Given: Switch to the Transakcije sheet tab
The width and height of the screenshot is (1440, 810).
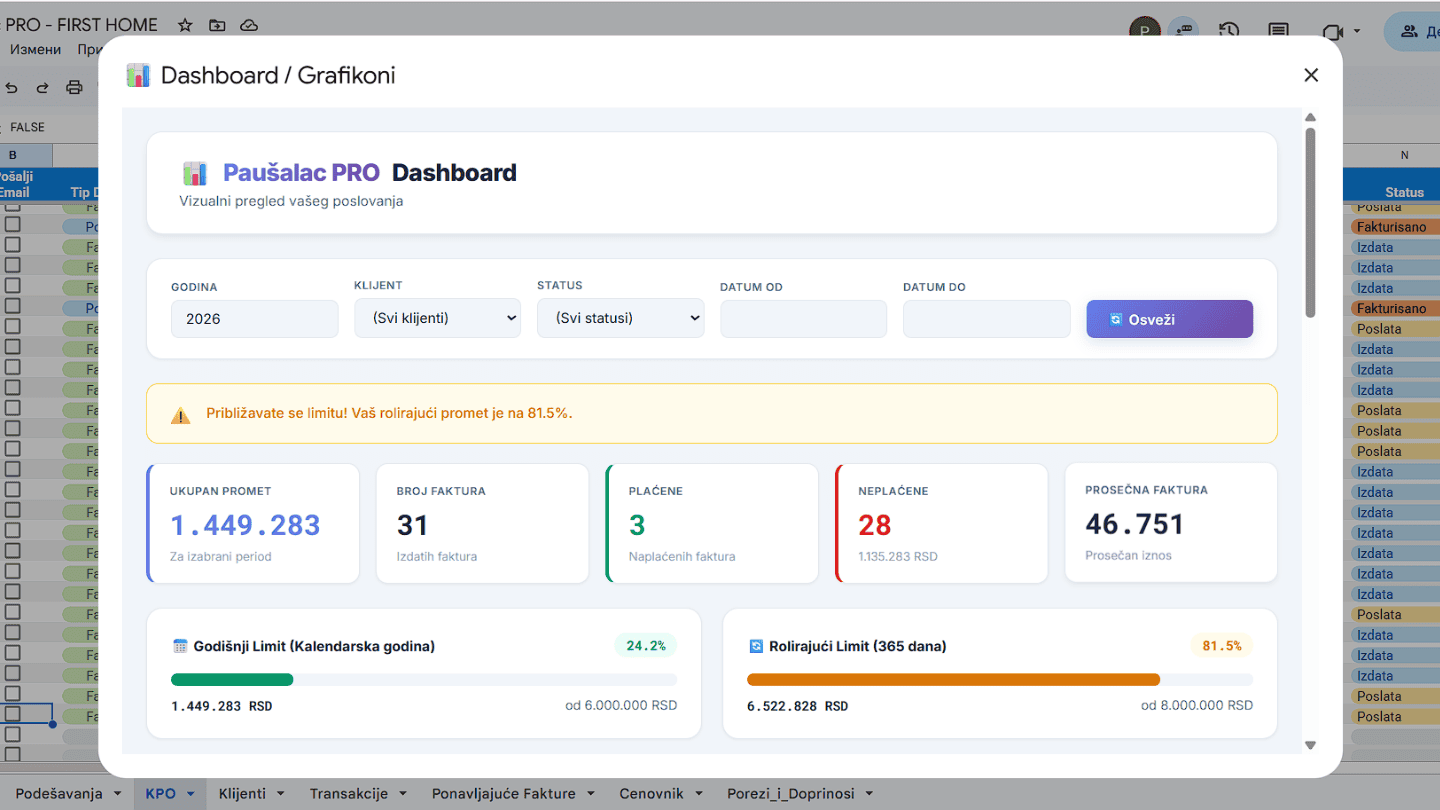Looking at the screenshot, I should click(x=349, y=794).
